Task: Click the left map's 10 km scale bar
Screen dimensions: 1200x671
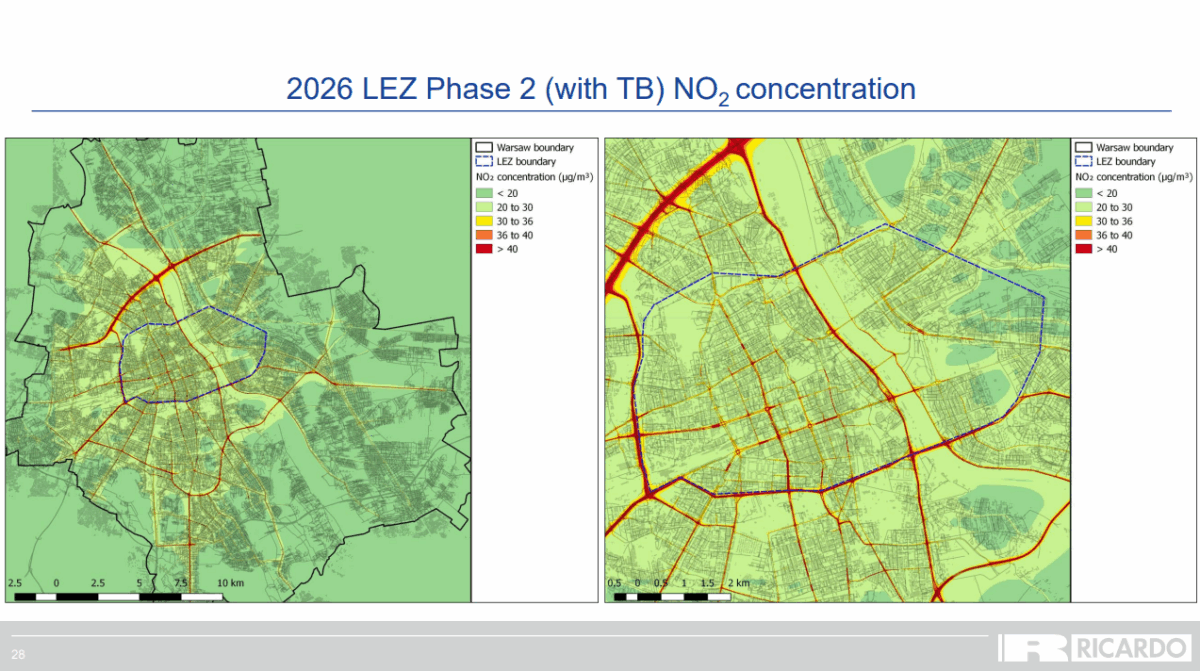Action: (118, 596)
